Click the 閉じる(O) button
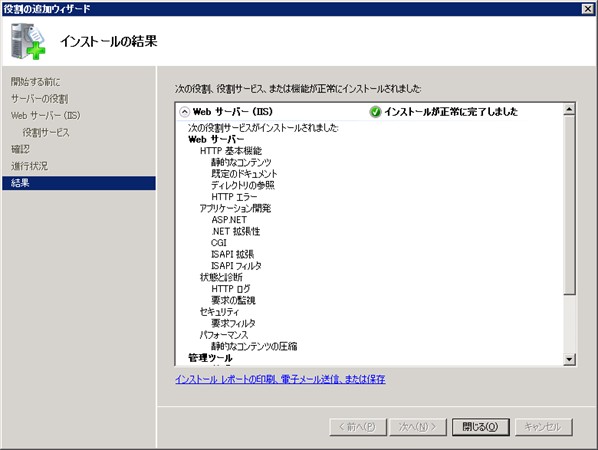 point(481,426)
